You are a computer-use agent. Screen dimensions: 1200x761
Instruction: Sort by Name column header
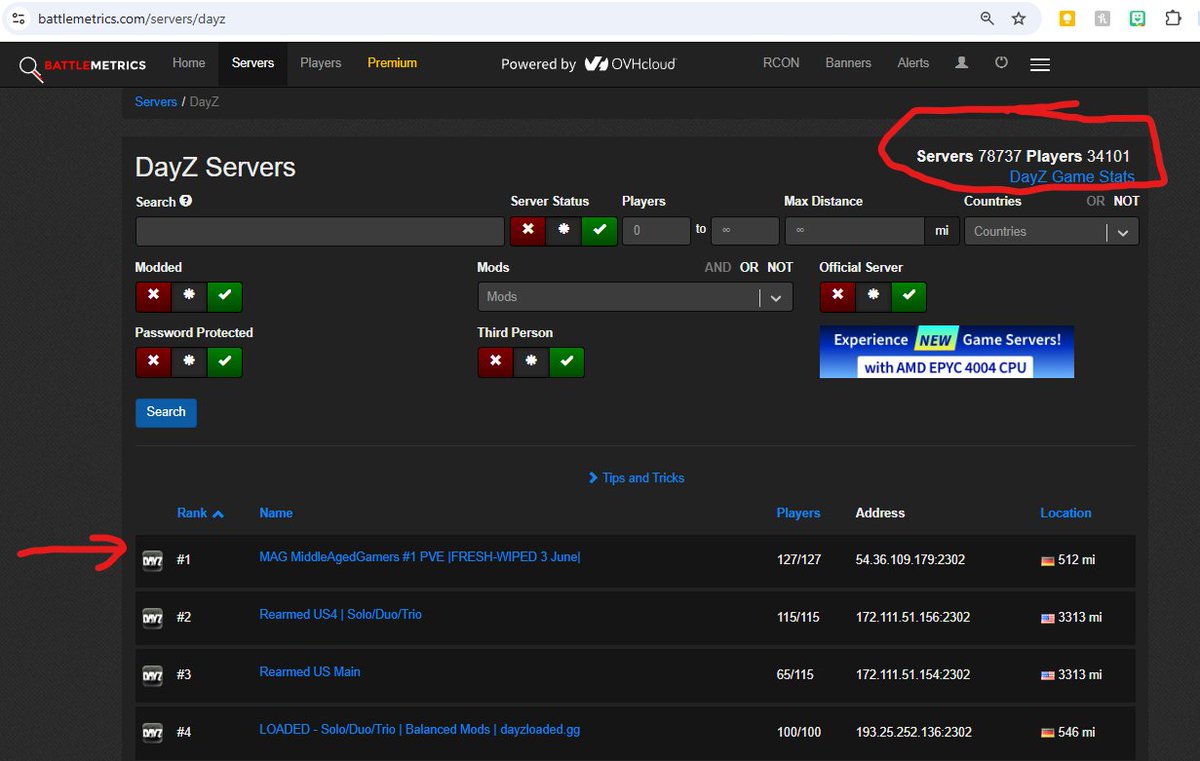point(276,513)
